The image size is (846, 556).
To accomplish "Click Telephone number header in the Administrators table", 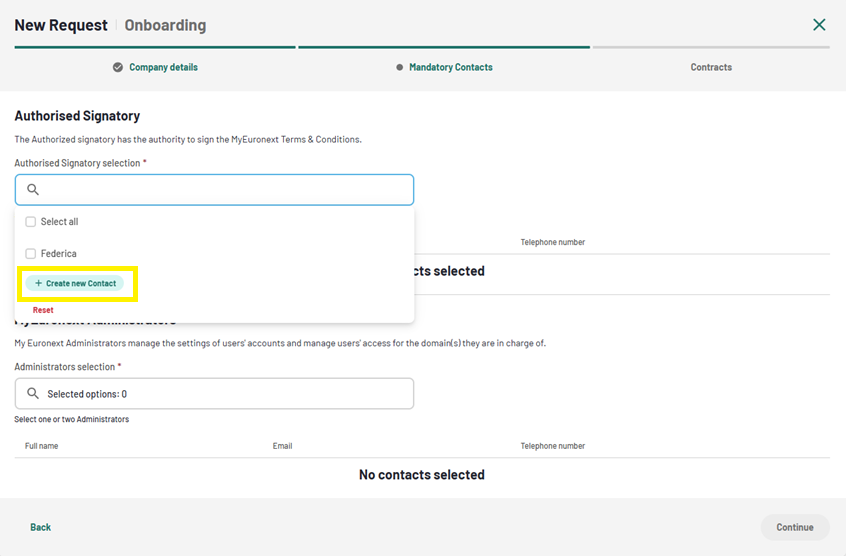I will 553,446.
